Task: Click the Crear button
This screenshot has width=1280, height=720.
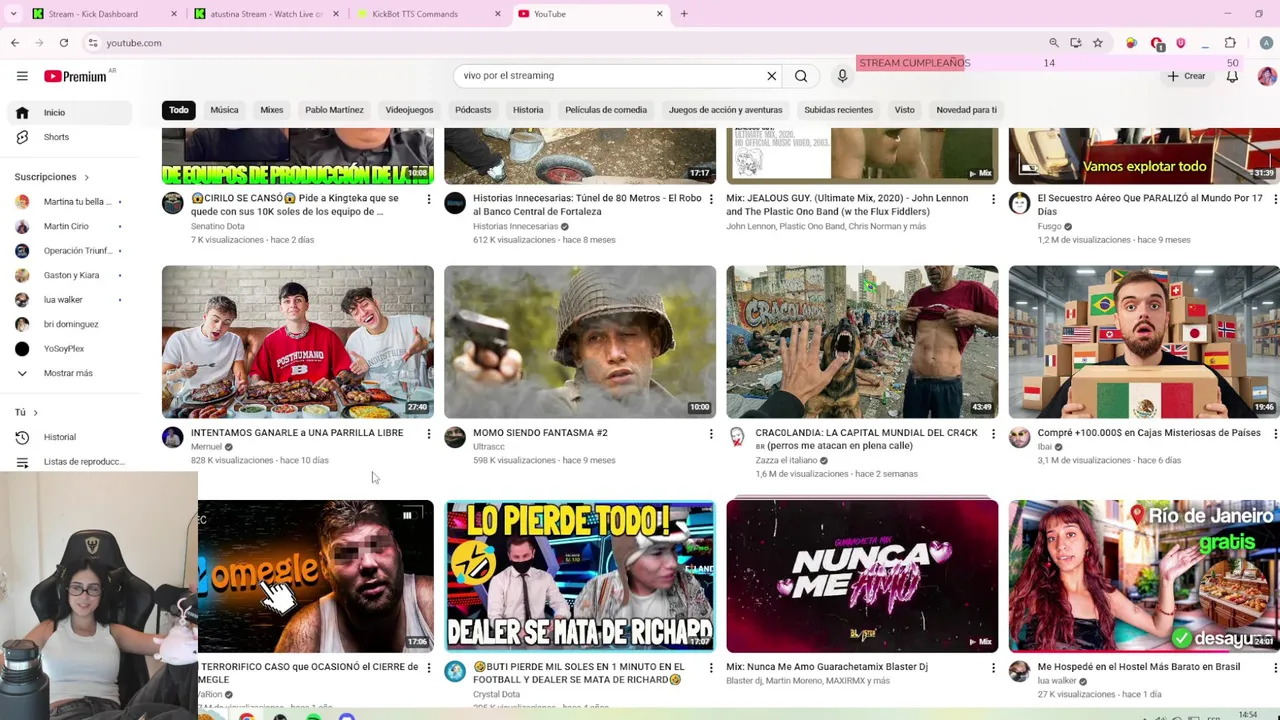Action: 1186,76
